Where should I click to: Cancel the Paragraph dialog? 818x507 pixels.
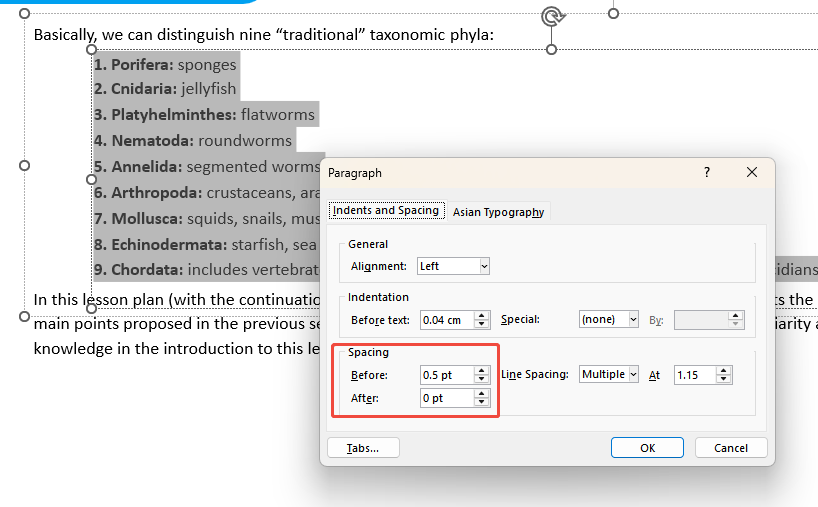730,448
